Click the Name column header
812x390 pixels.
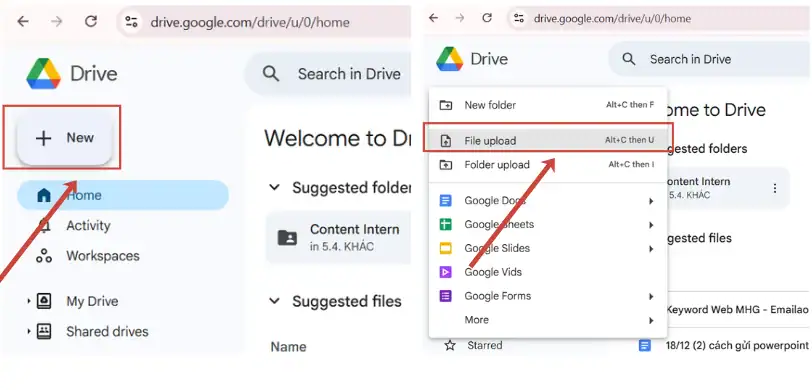coord(288,346)
